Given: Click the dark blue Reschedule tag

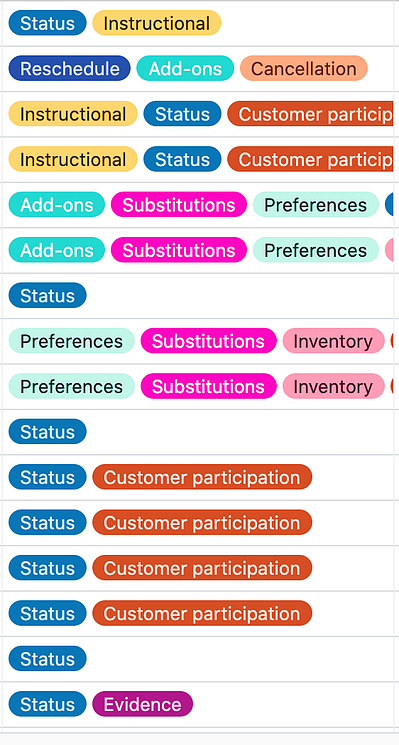Looking at the screenshot, I should point(69,68).
